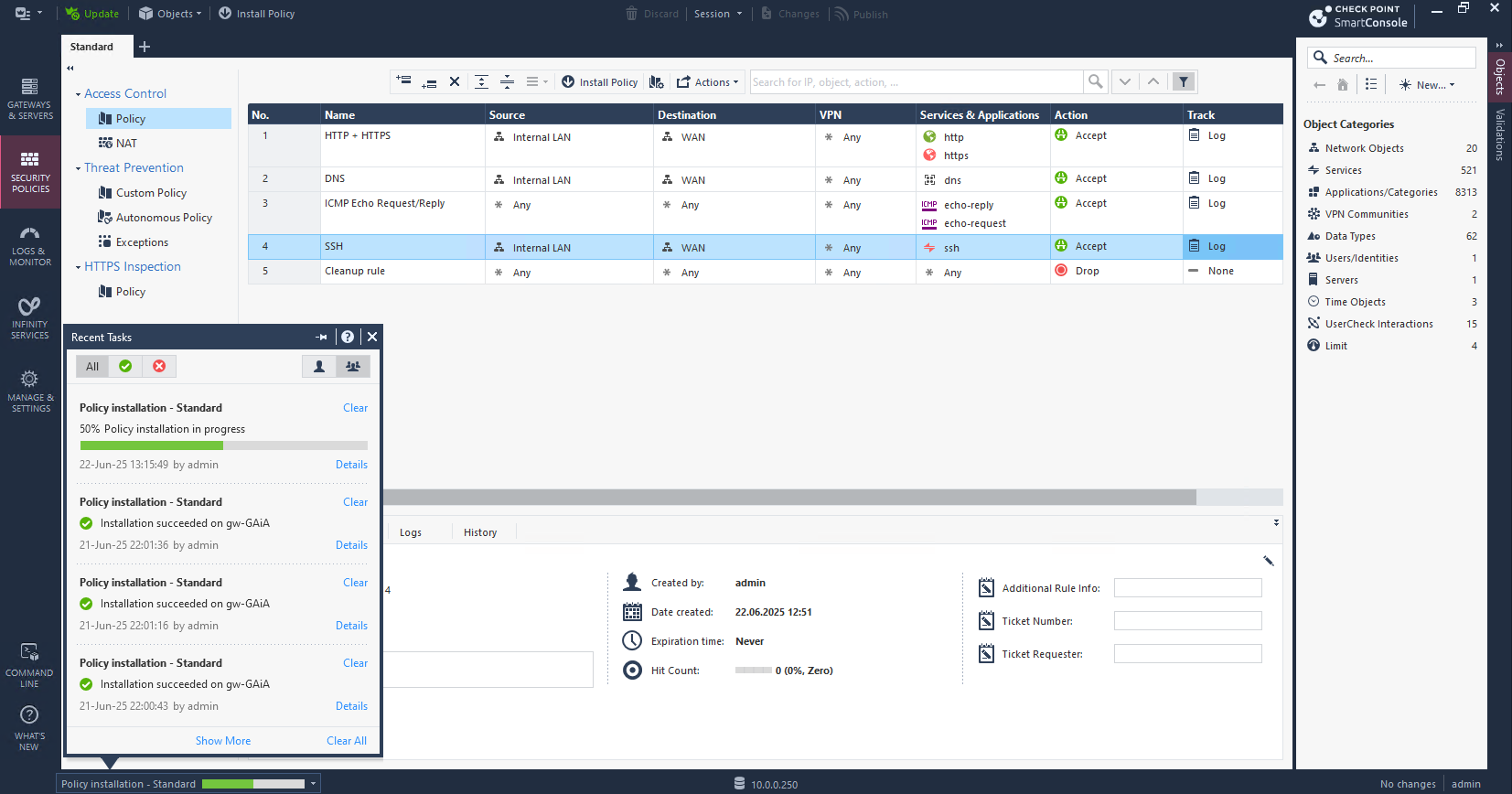Collapse the Threat Prevention tree section
The height and width of the screenshot is (794, 1512).
[x=78, y=168]
